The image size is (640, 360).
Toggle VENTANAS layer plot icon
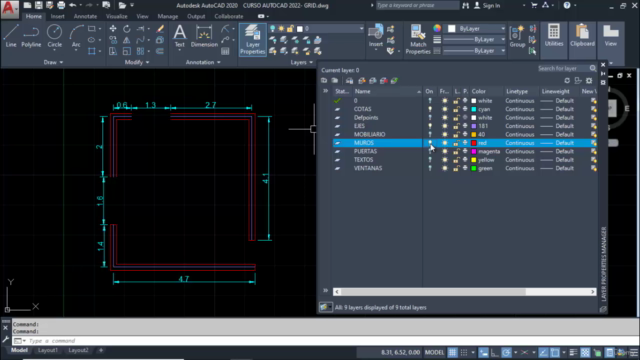465,168
